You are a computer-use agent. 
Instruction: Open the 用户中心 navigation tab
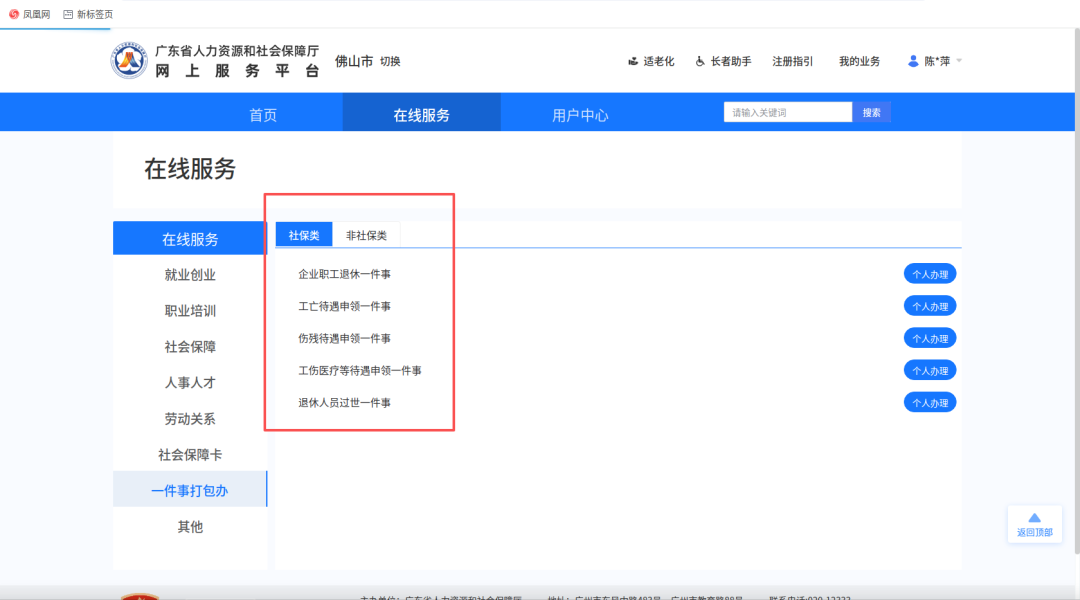click(580, 114)
